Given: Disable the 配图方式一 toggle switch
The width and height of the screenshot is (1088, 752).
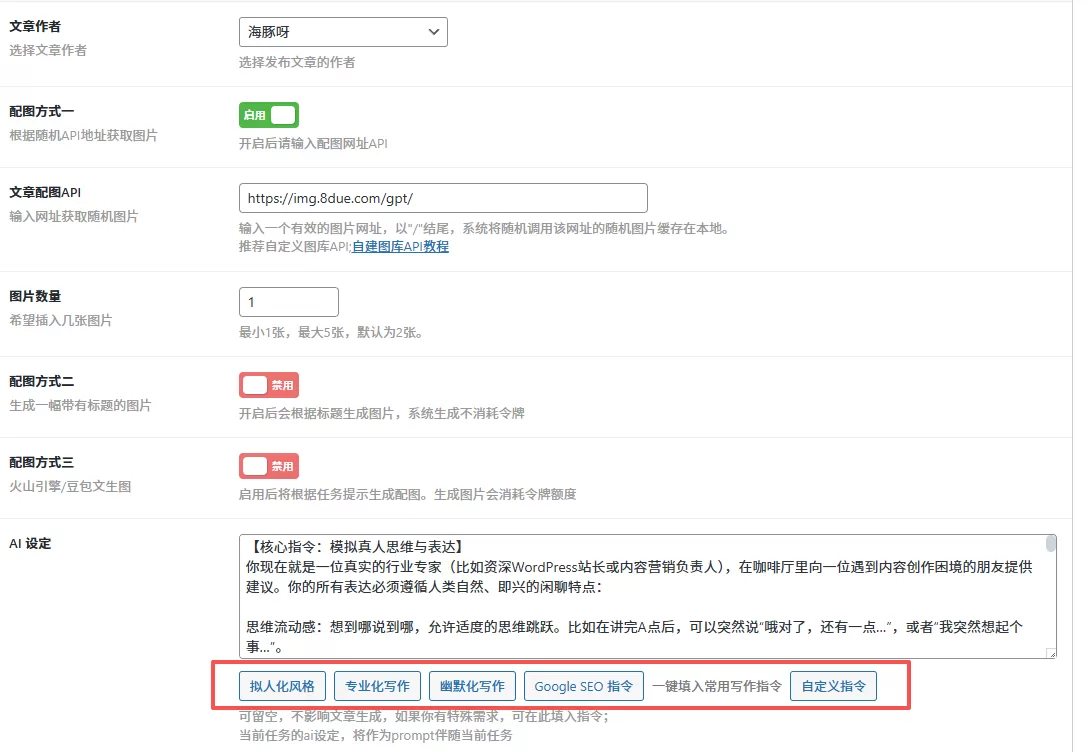Looking at the screenshot, I should click(x=268, y=114).
